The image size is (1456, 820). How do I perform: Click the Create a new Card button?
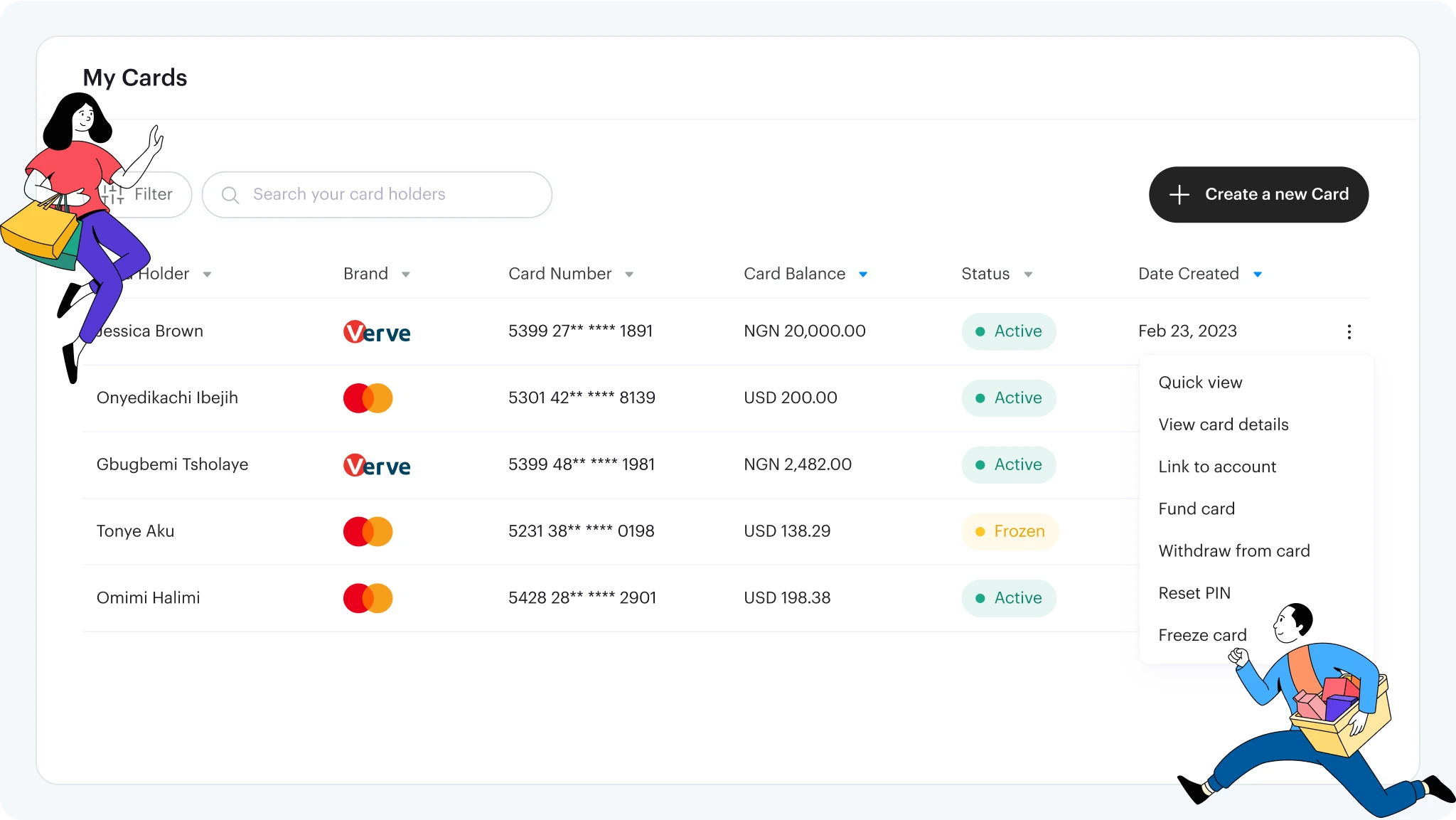(x=1258, y=195)
